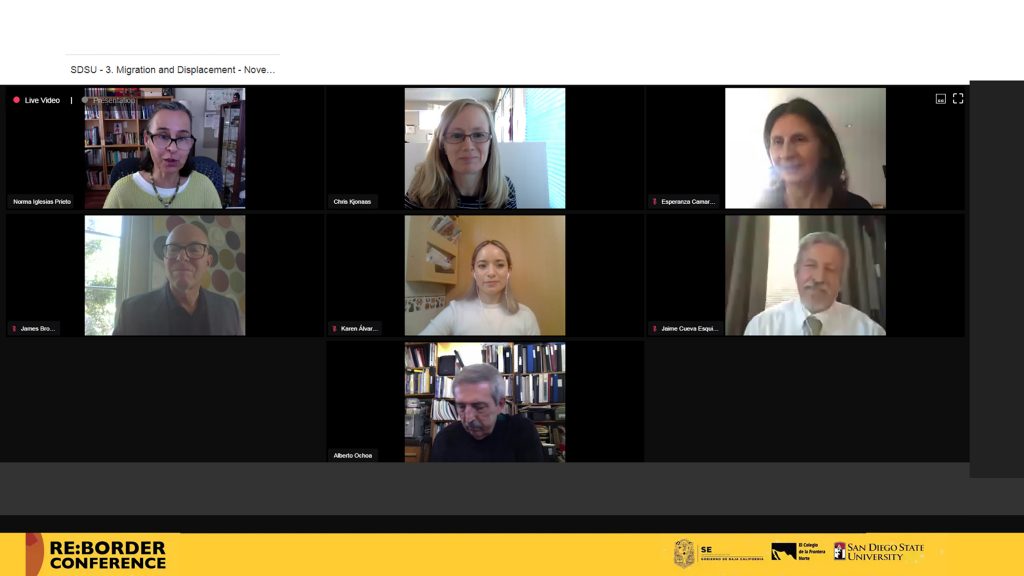Click muted mic icon beside James Bro...

pyautogui.click(x=14, y=328)
